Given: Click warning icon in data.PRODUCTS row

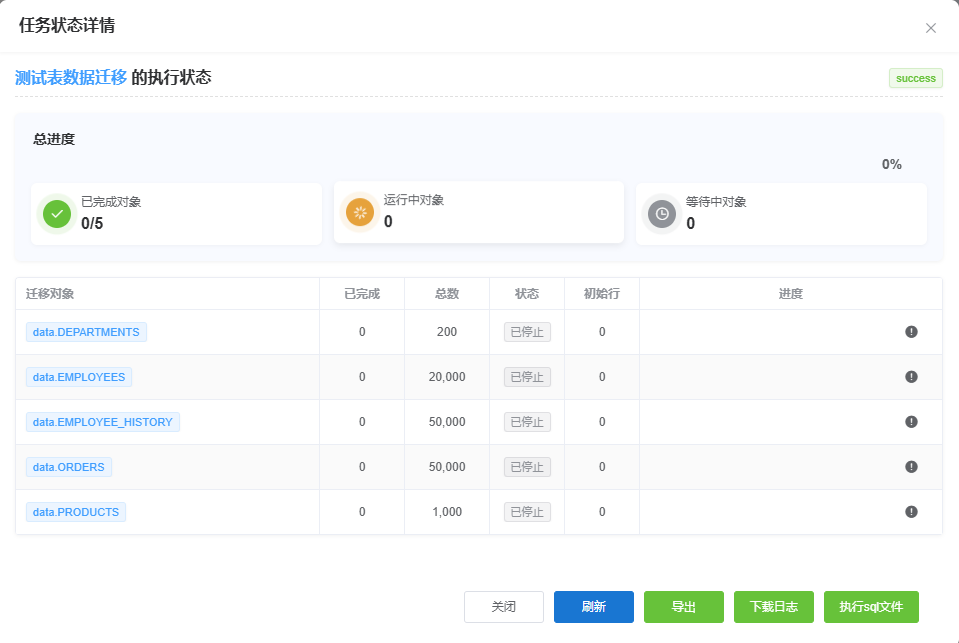Looking at the screenshot, I should (x=911, y=512).
